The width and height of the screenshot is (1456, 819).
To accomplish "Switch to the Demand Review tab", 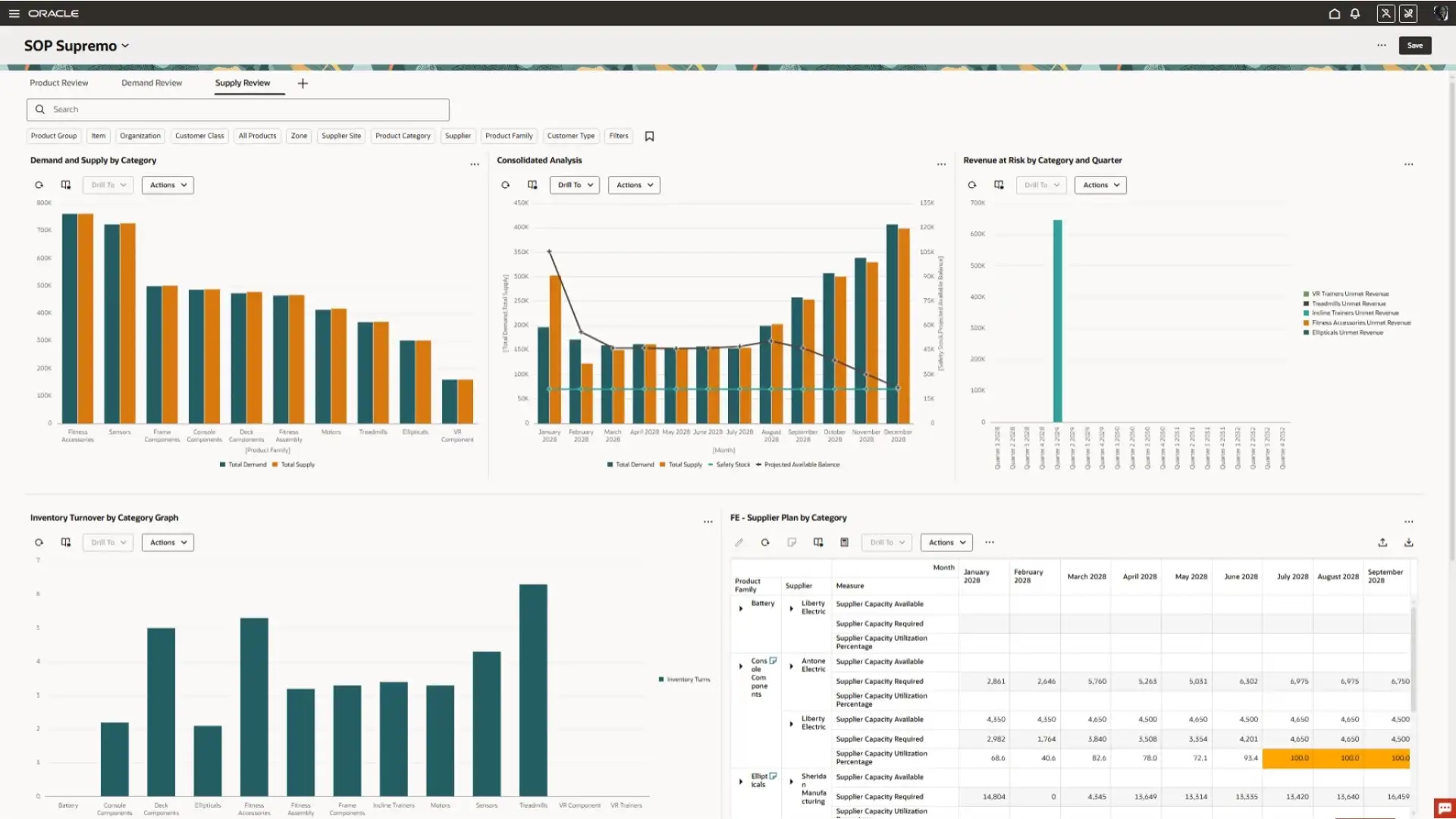I will [x=152, y=83].
